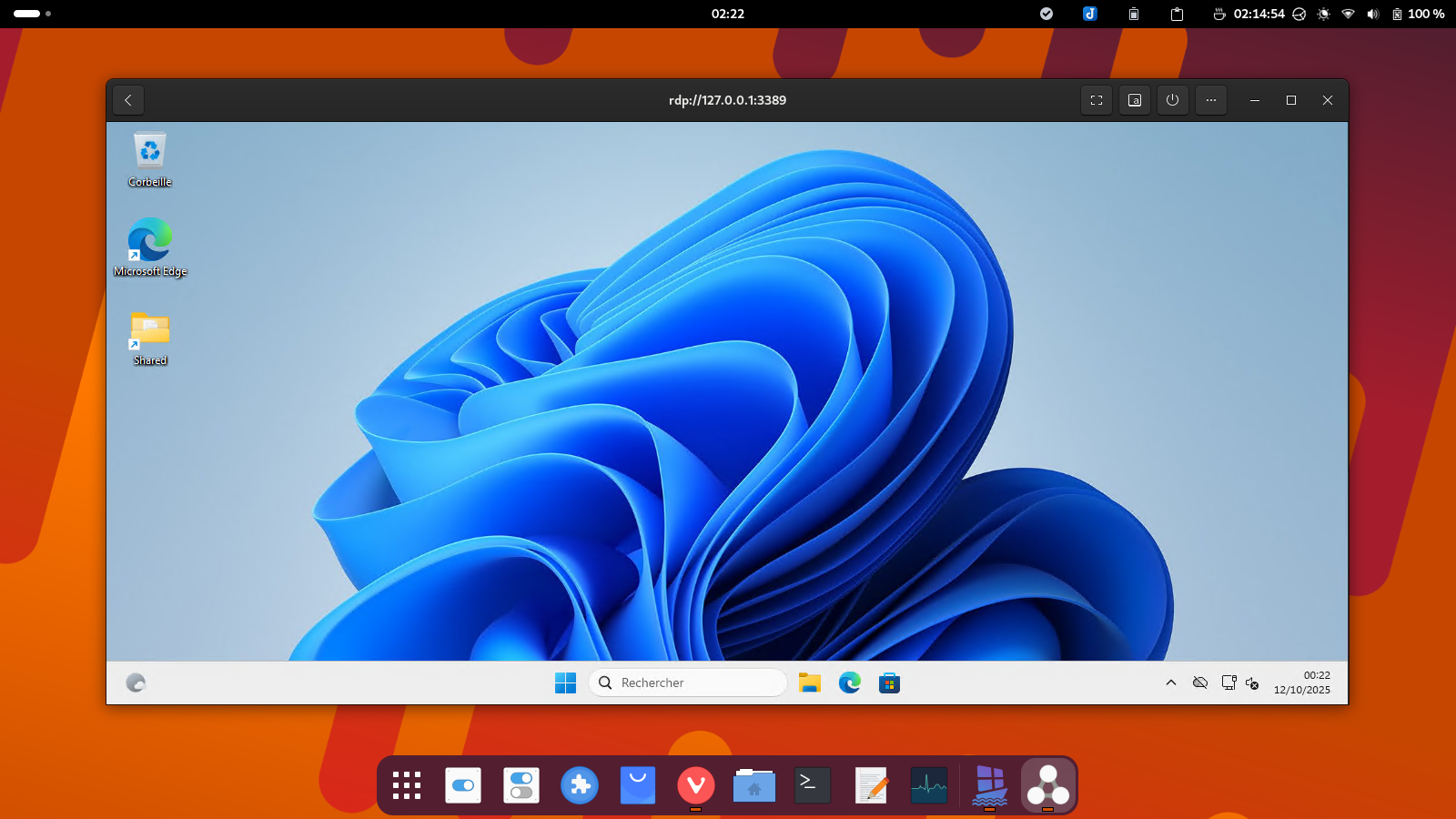
Task: Toggle the on-screen keyboard button in the header
Action: click(1134, 100)
